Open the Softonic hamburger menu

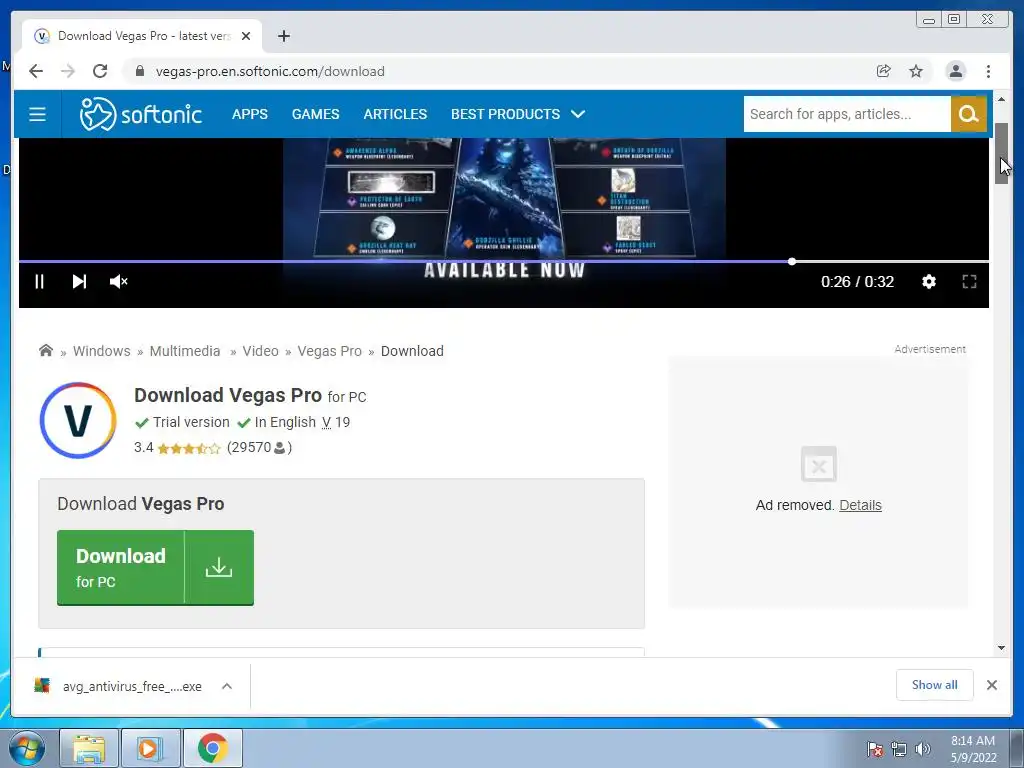point(37,114)
